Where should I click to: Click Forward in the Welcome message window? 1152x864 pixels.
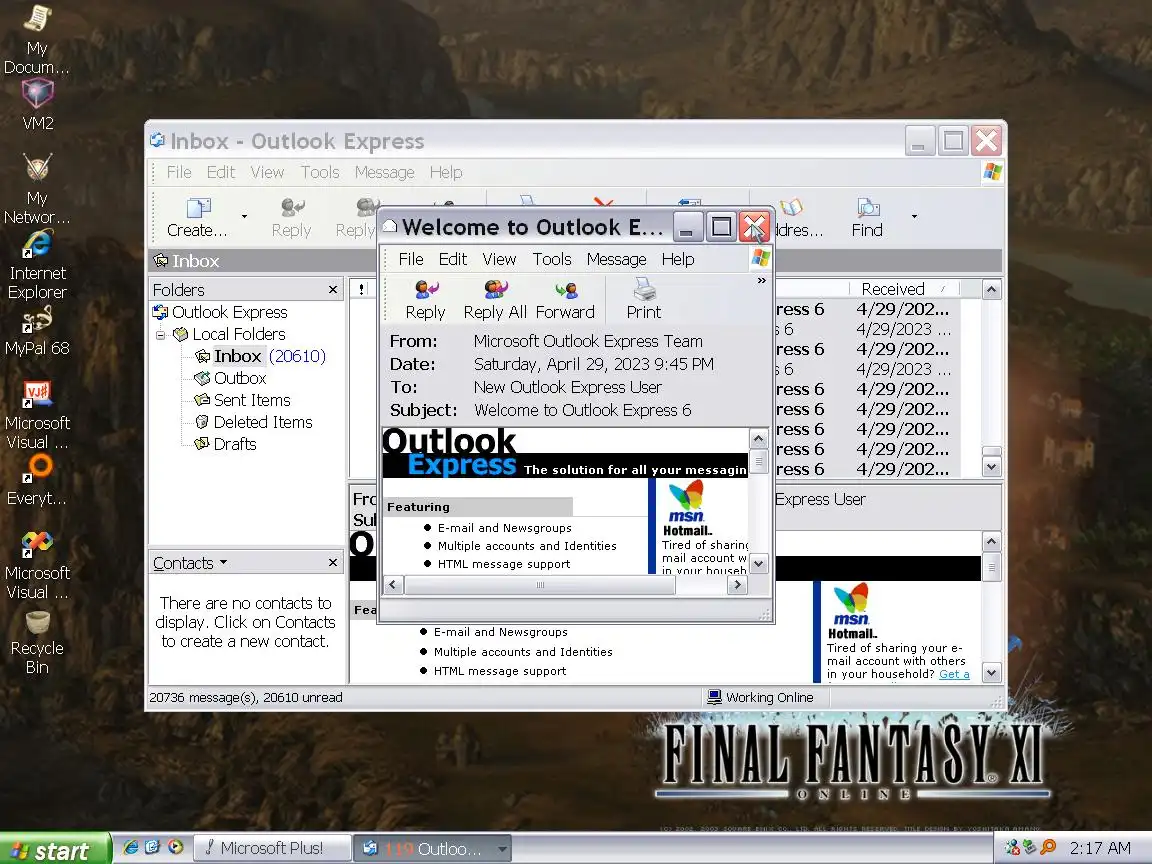point(564,300)
